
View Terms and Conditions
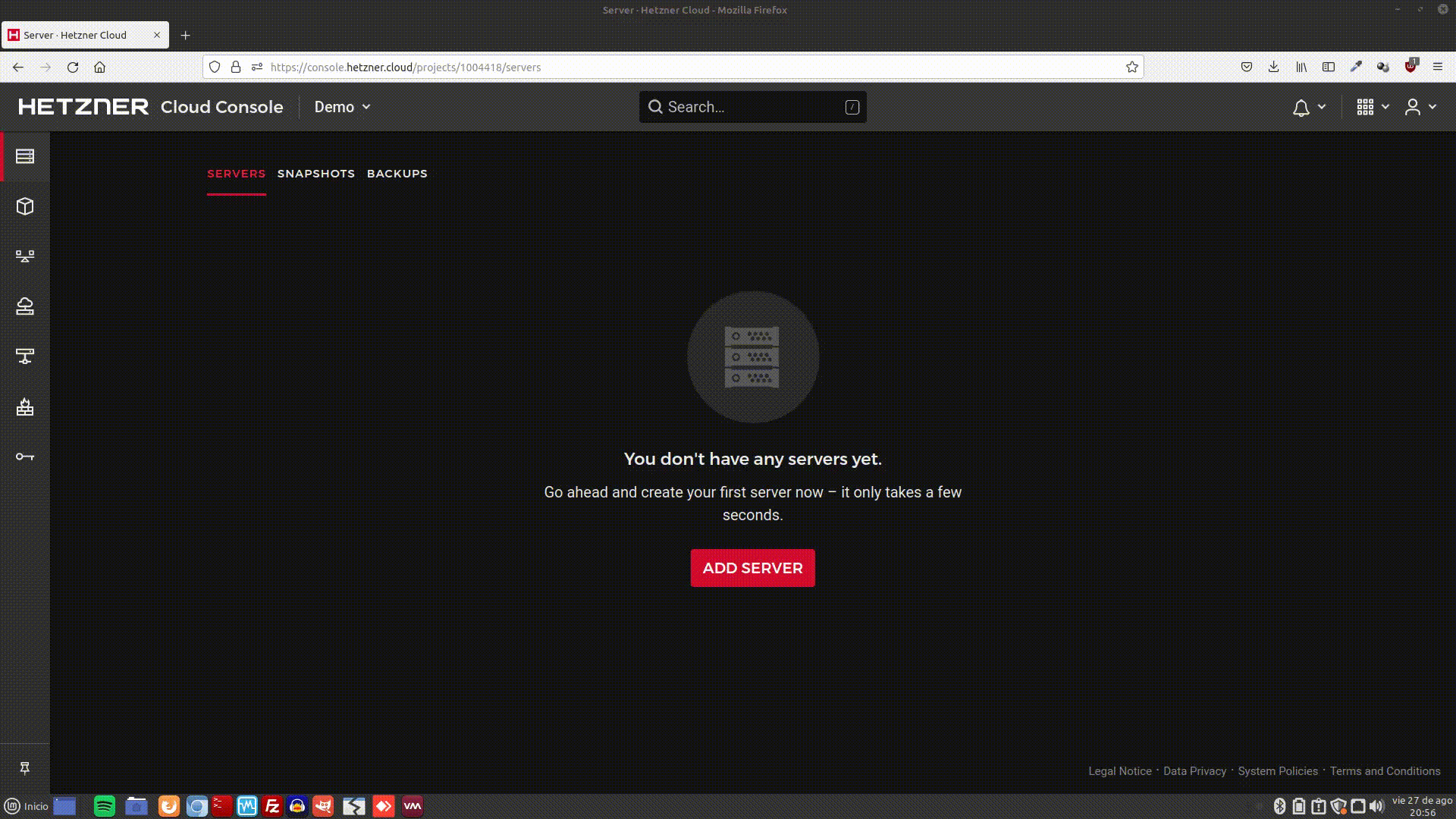click(x=1385, y=770)
